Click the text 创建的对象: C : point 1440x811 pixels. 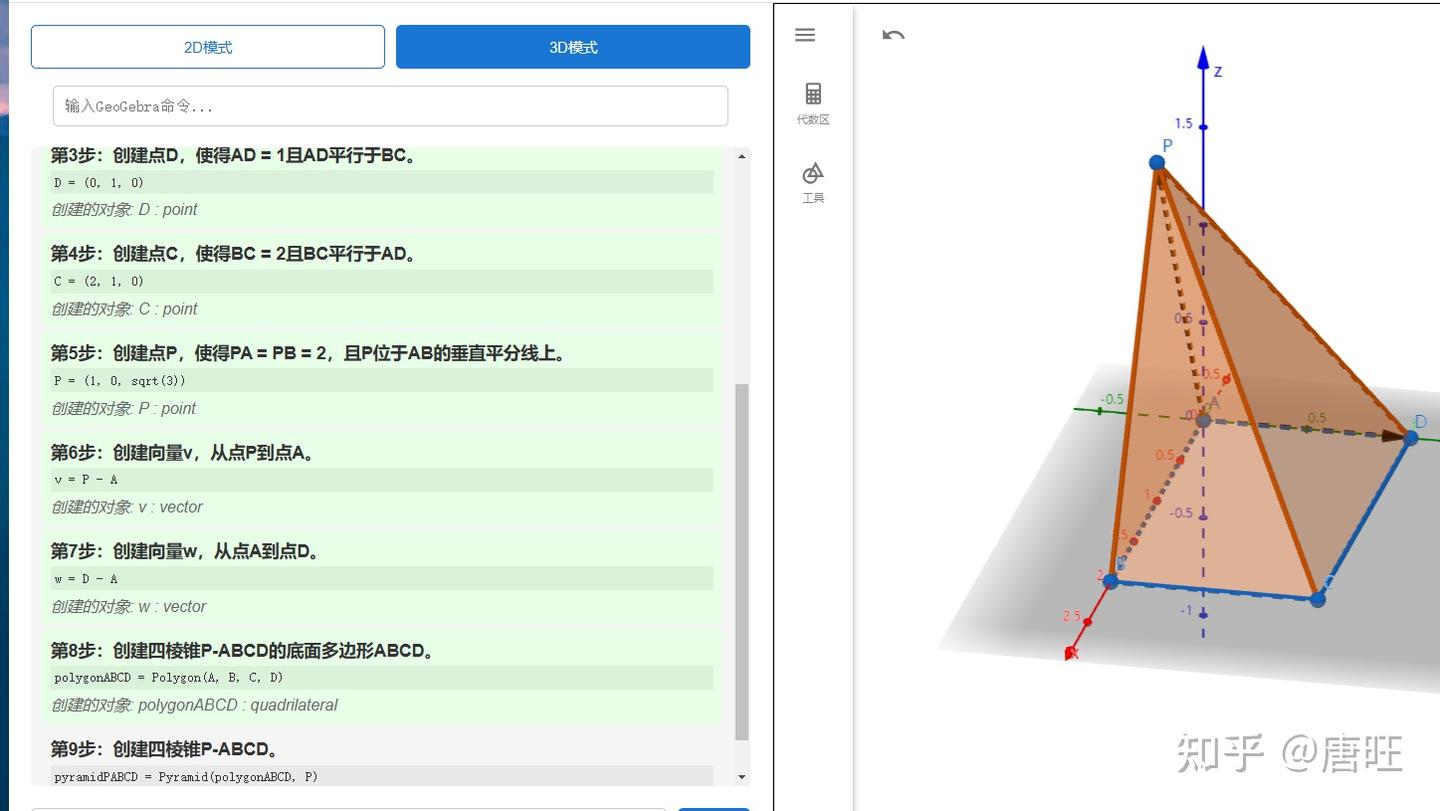(124, 308)
